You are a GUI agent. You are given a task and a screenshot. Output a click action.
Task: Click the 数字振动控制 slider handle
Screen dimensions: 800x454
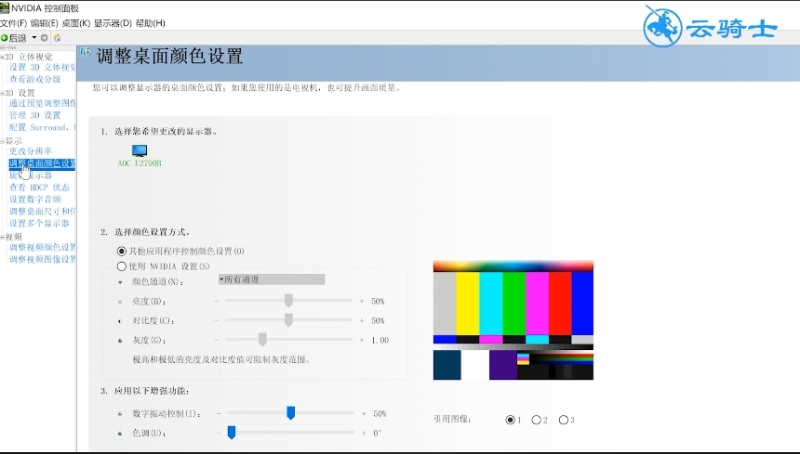pos(291,413)
